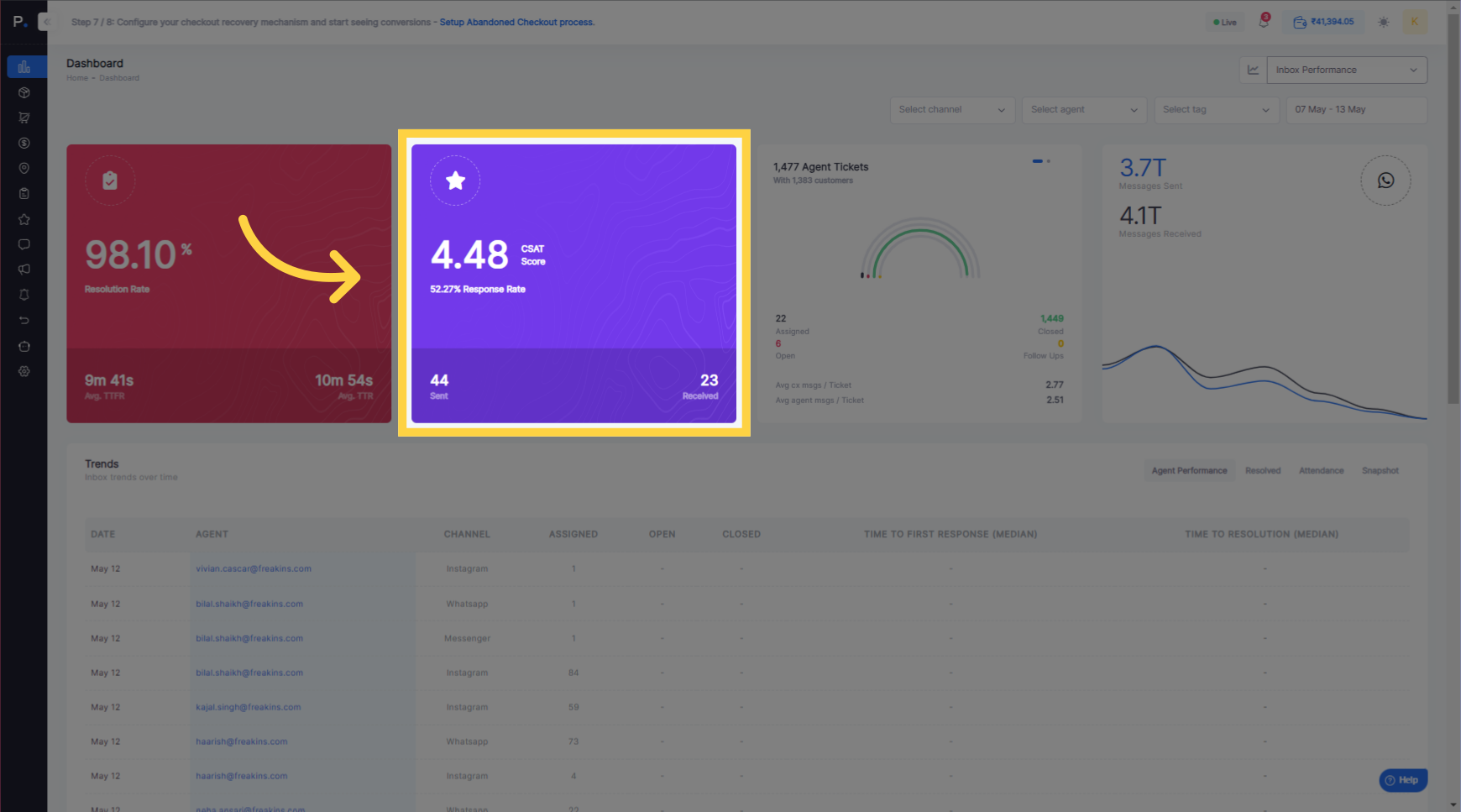Click Setup Abandoned Checkout process link
1461x812 pixels.
click(x=517, y=23)
